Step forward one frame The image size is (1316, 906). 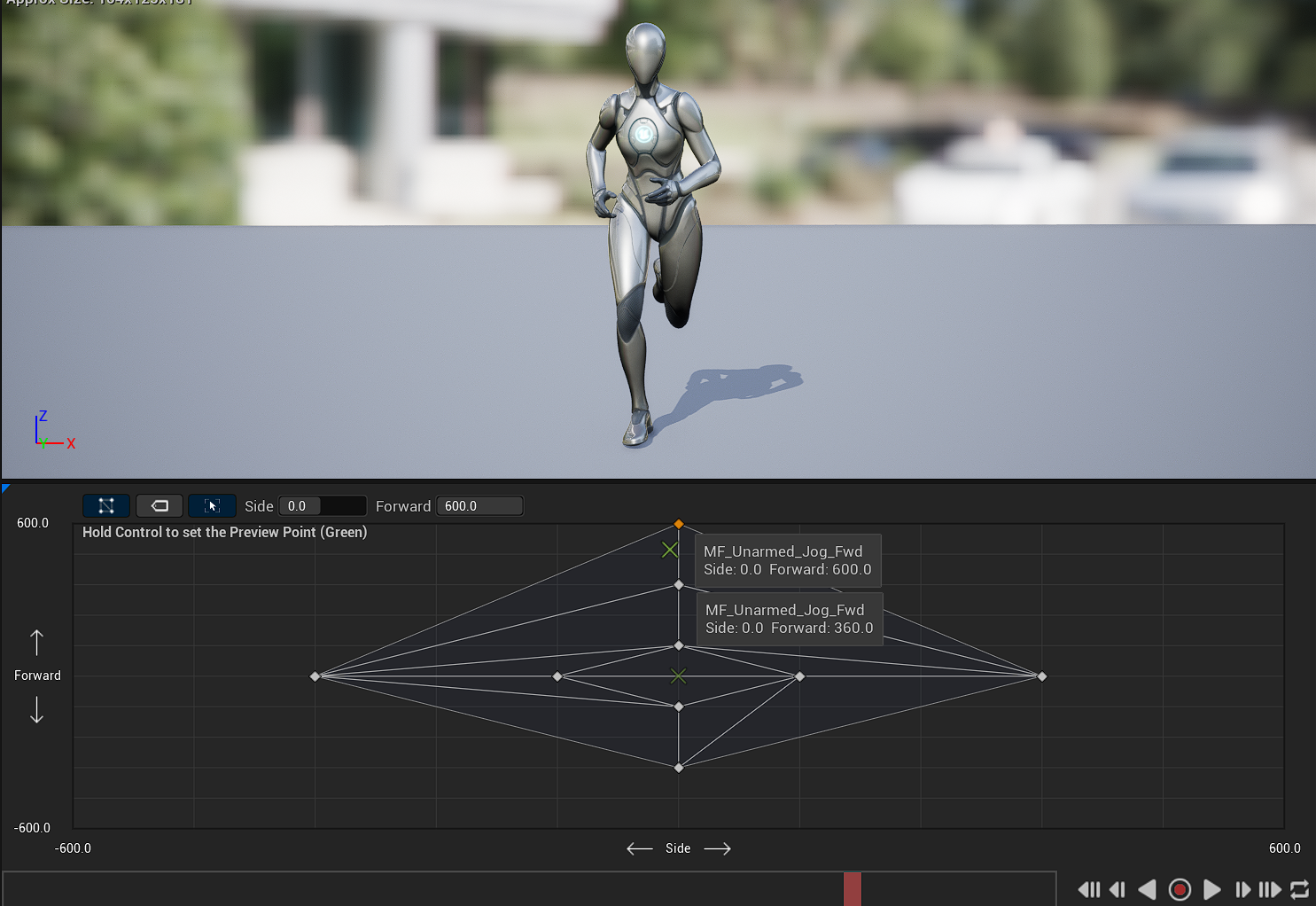point(1242,889)
